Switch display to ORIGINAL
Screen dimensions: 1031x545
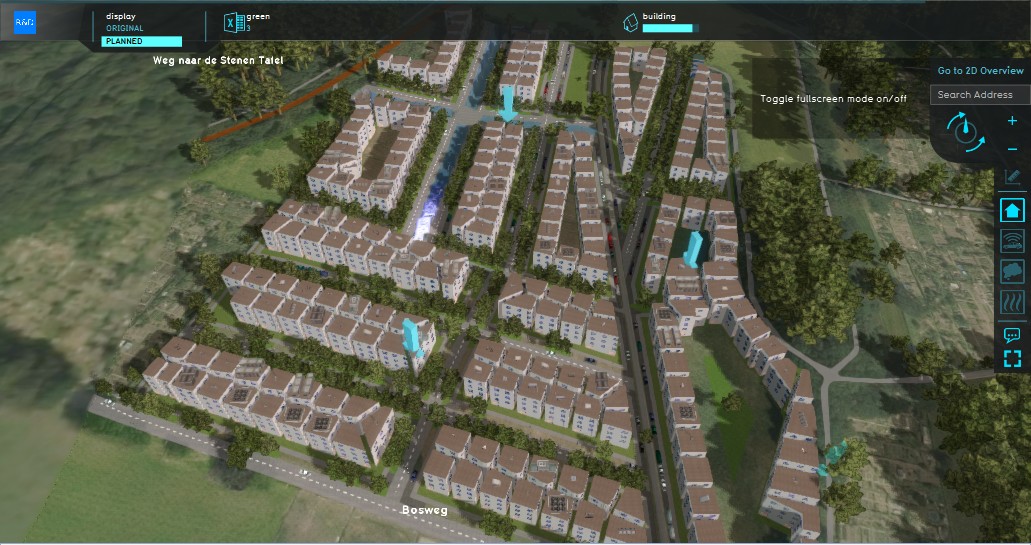[125, 29]
